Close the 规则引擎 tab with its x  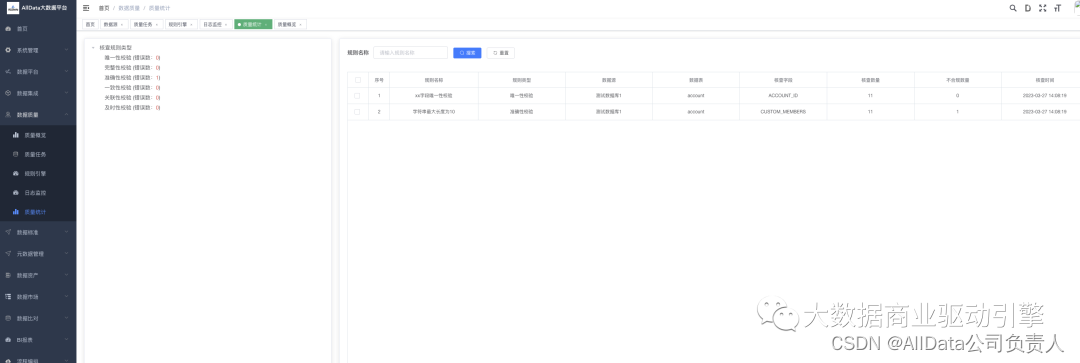coord(191,25)
